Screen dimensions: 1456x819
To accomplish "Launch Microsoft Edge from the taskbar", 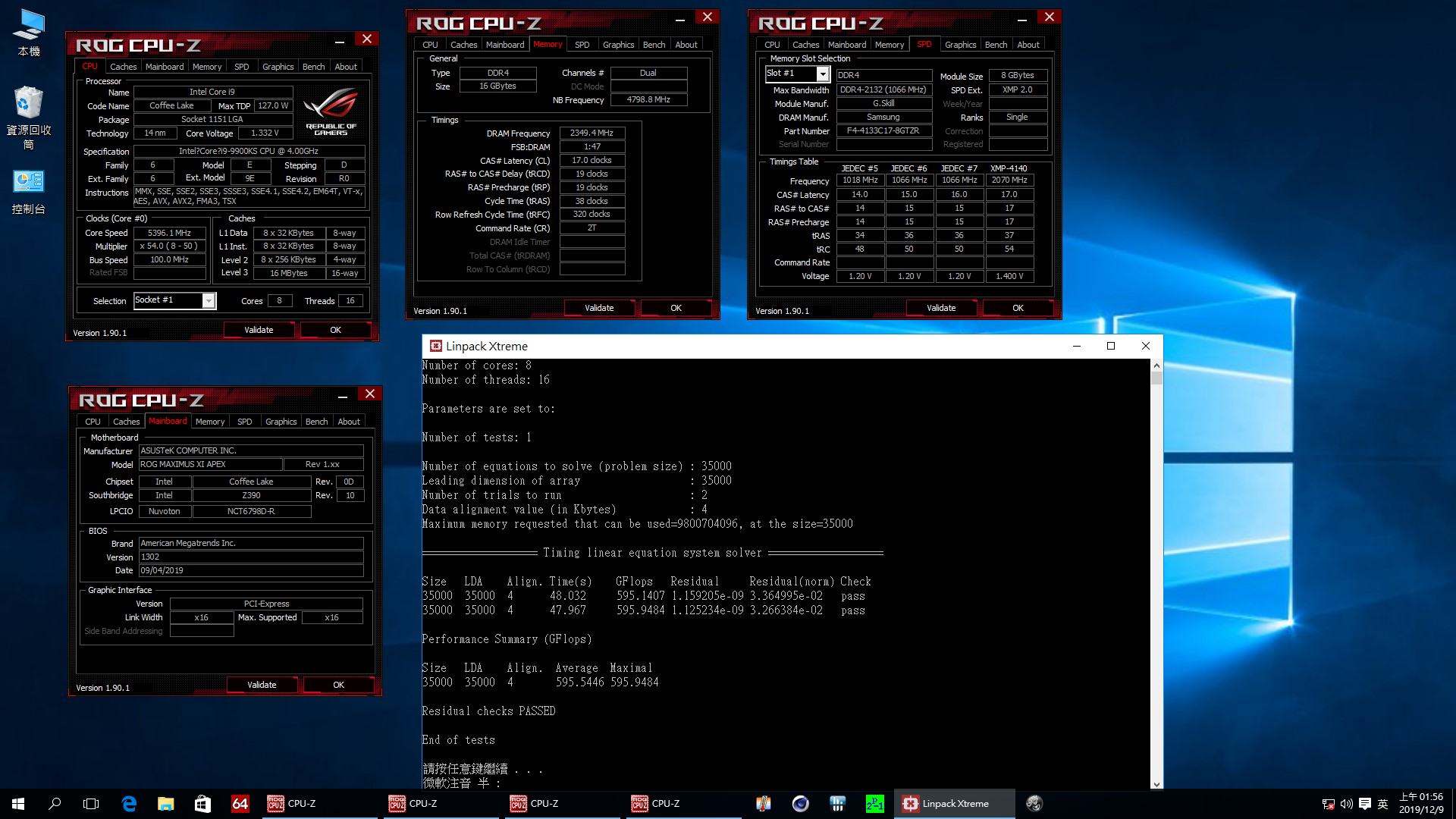I will point(129,804).
